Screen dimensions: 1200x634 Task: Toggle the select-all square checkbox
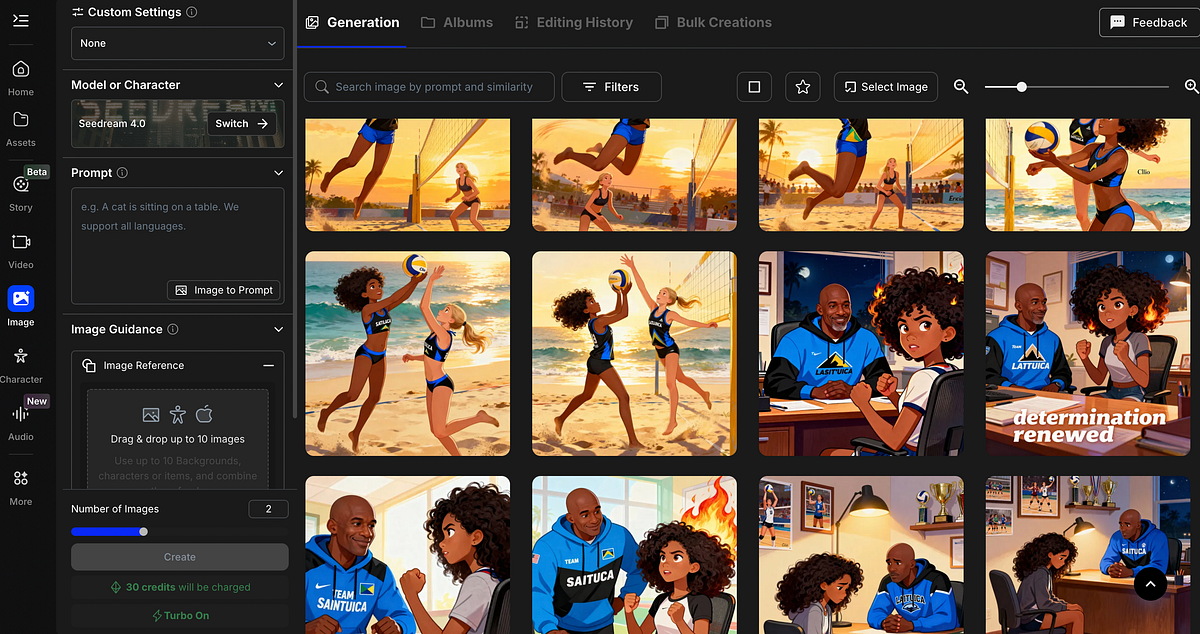coord(754,87)
